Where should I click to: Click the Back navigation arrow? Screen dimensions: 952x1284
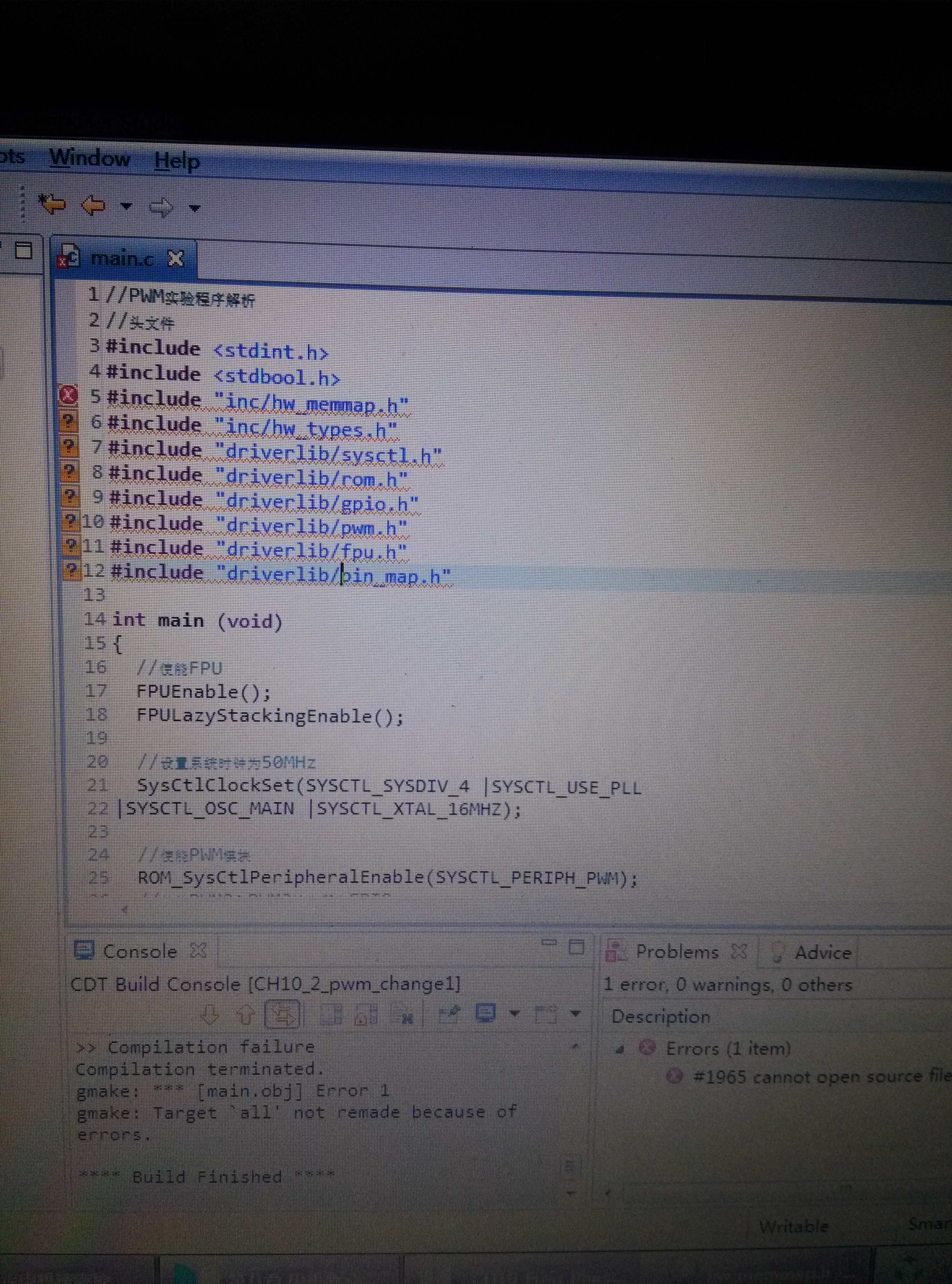93,205
